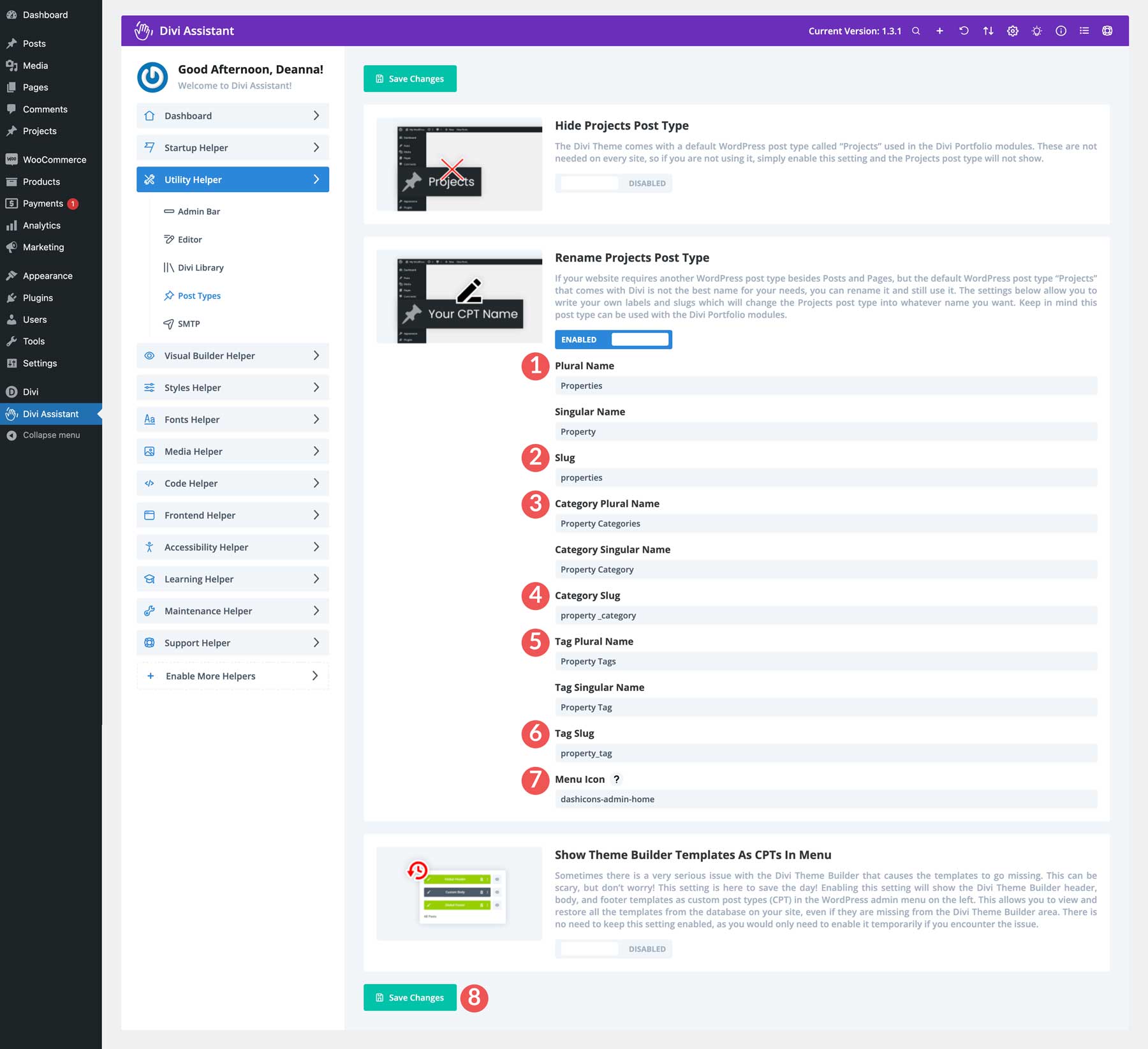The image size is (1148, 1049).
Task: Click the import/export arrows icon in header
Action: pos(989,31)
